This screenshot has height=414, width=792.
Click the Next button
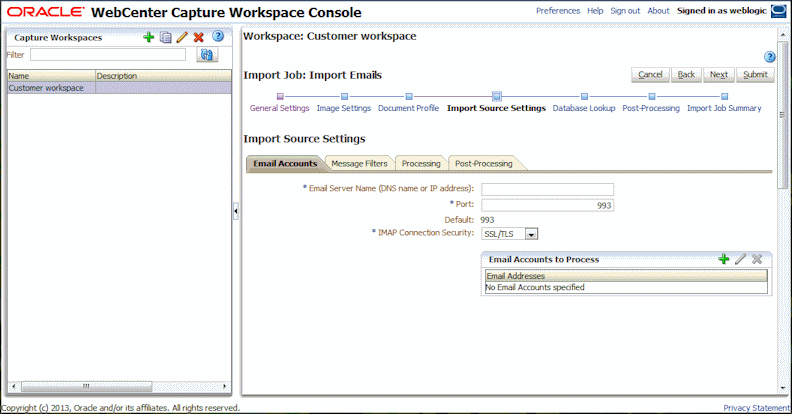(x=719, y=75)
